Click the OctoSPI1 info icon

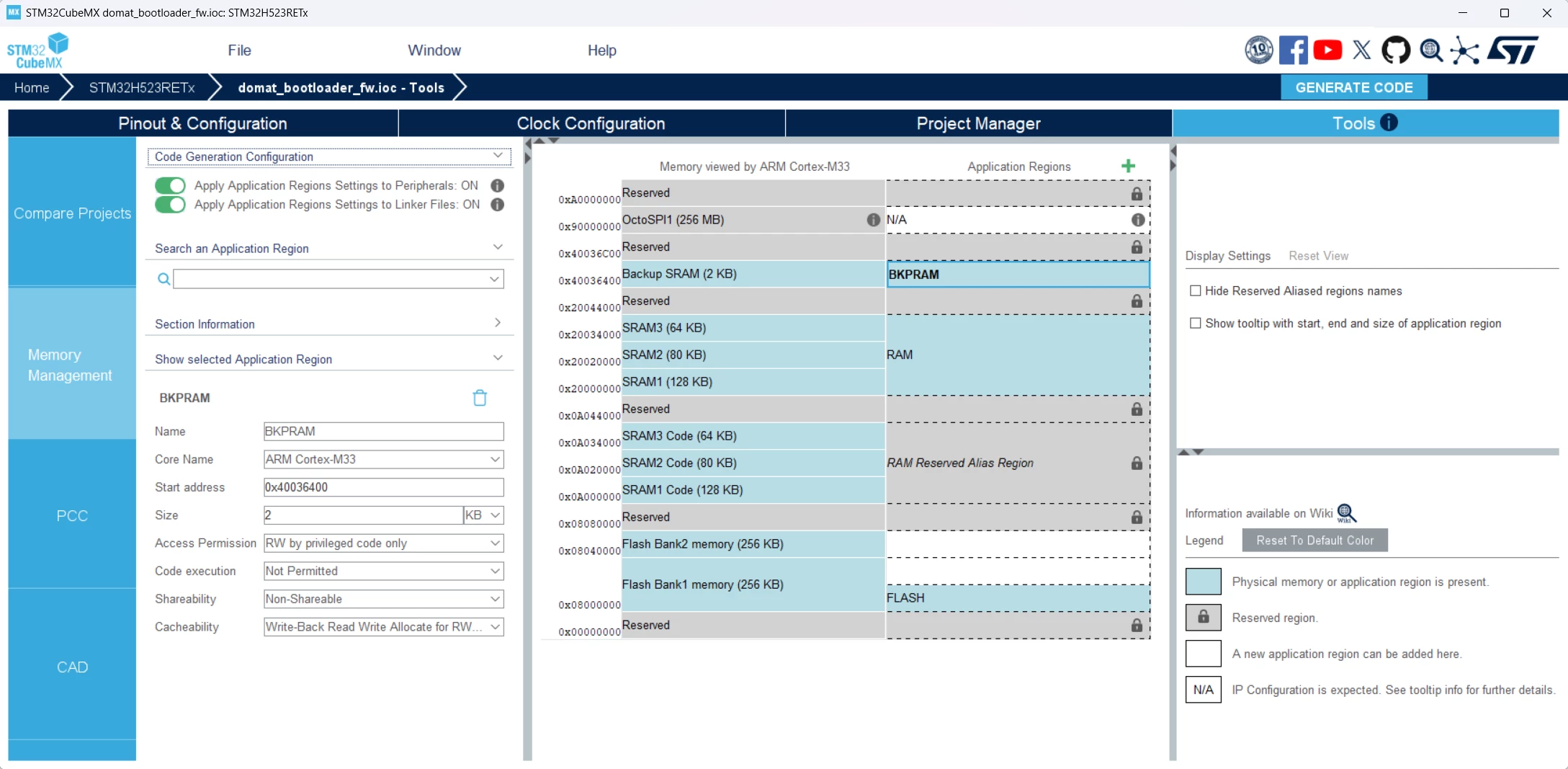pyautogui.click(x=873, y=220)
